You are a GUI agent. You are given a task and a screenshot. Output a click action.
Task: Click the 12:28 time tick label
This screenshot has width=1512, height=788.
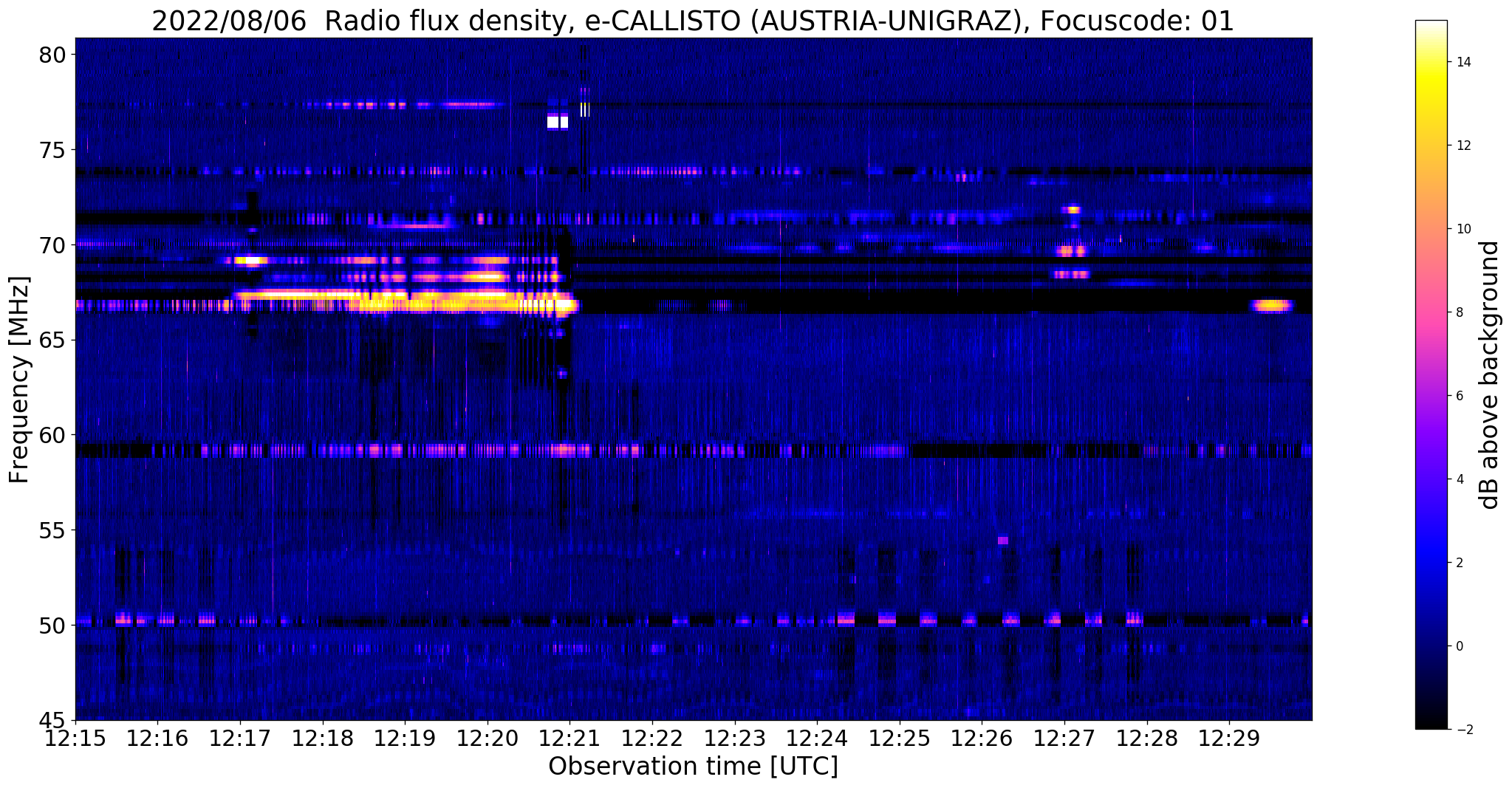click(1147, 739)
